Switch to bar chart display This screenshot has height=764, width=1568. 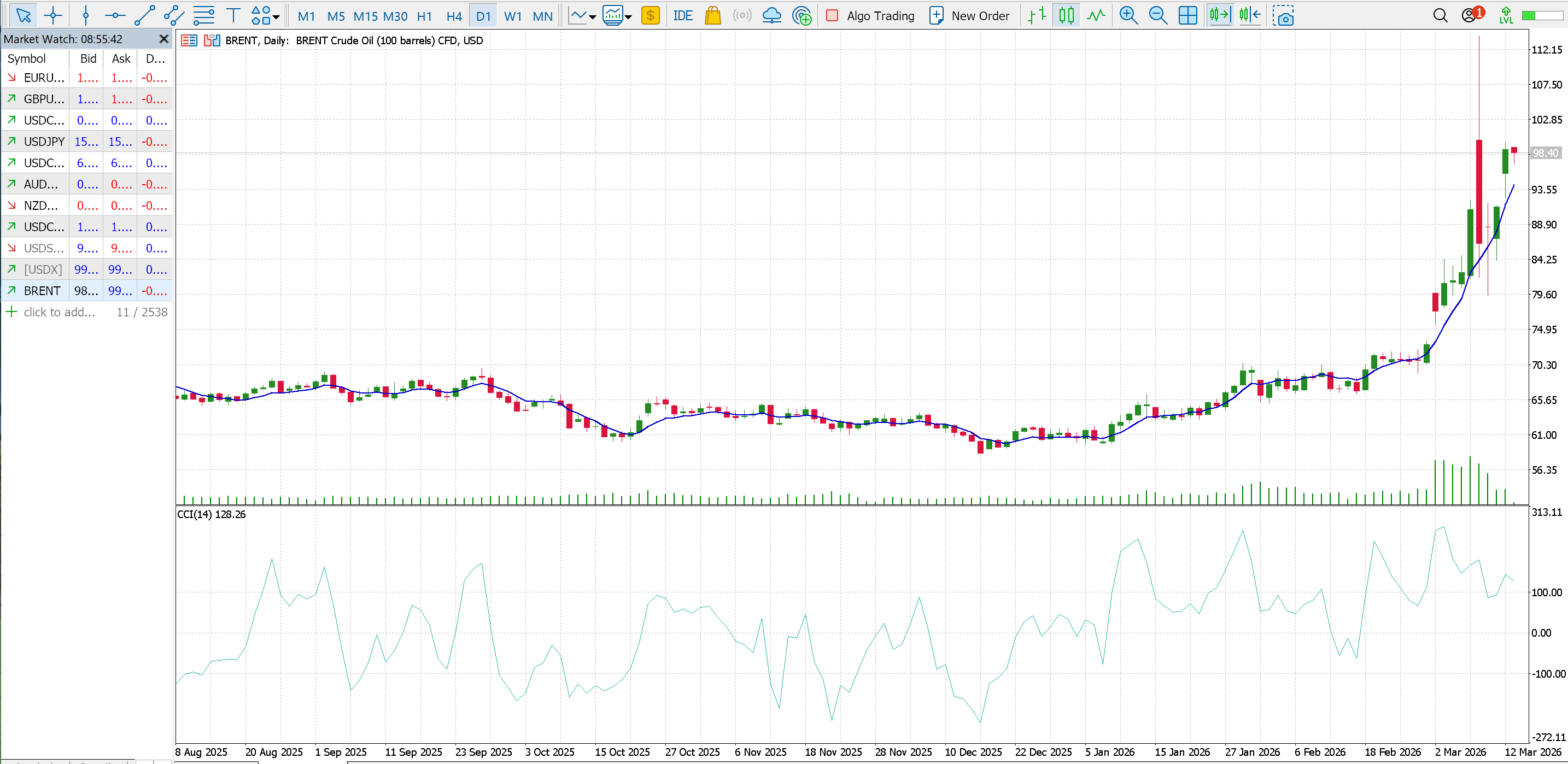[1037, 16]
